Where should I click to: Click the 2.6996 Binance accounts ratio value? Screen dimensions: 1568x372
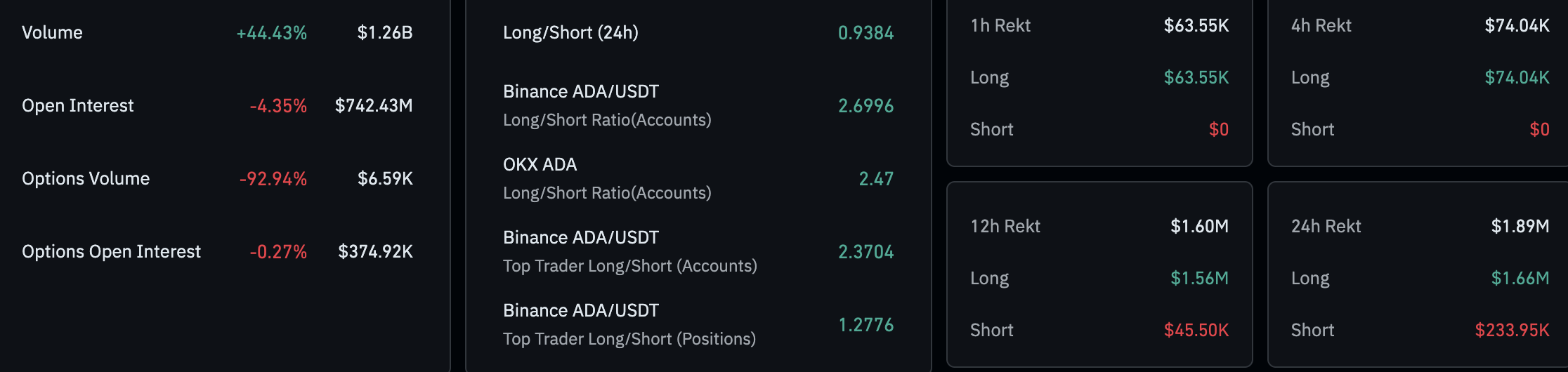click(x=865, y=106)
